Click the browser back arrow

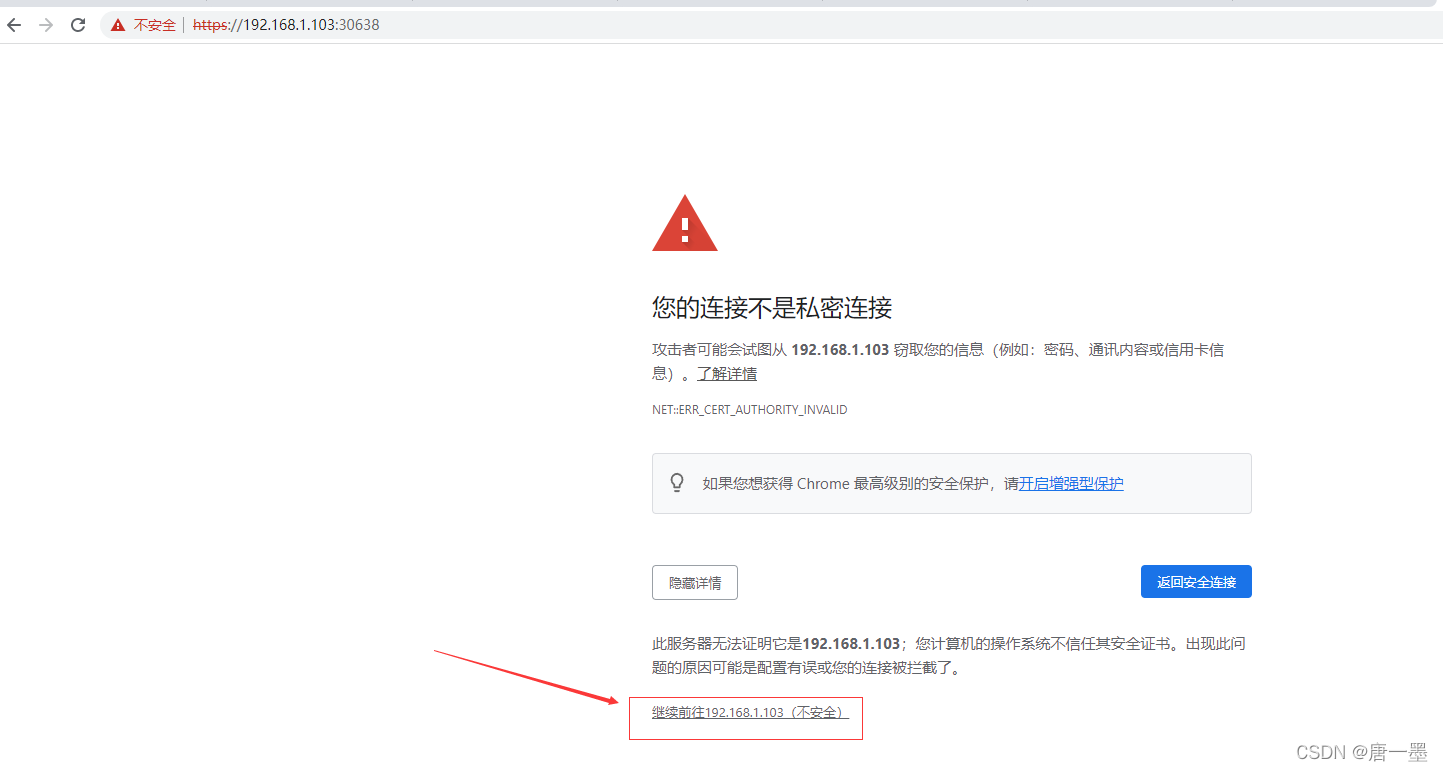[x=14, y=25]
